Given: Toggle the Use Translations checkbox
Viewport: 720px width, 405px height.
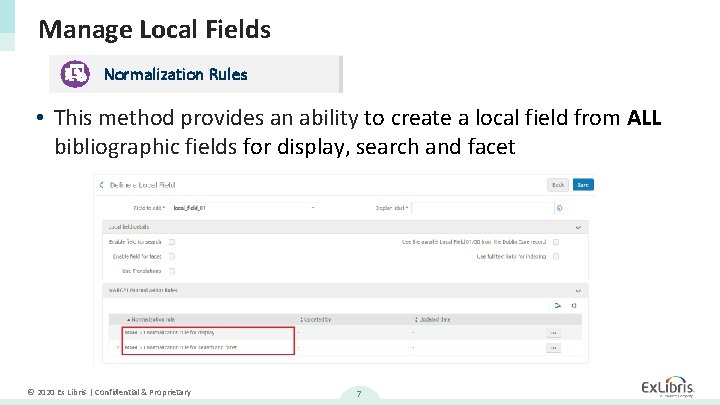Looking at the screenshot, I should (x=172, y=271).
